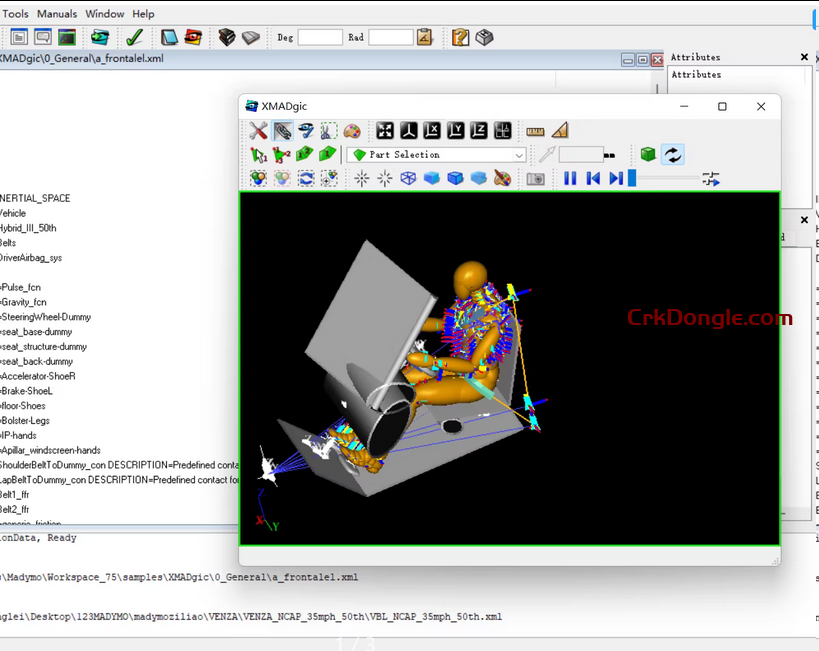The width and height of the screenshot is (819, 651).
Task: Open the color palette icon
Action: [352, 131]
